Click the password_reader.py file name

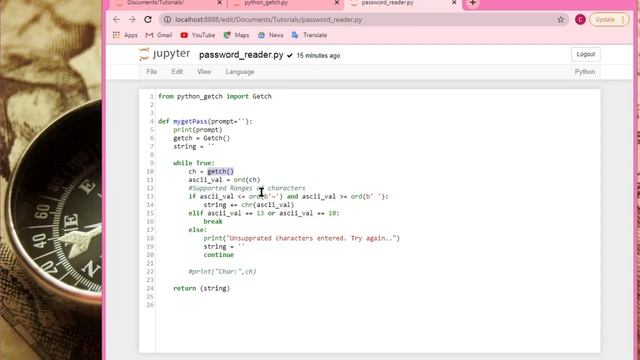pyautogui.click(x=241, y=55)
